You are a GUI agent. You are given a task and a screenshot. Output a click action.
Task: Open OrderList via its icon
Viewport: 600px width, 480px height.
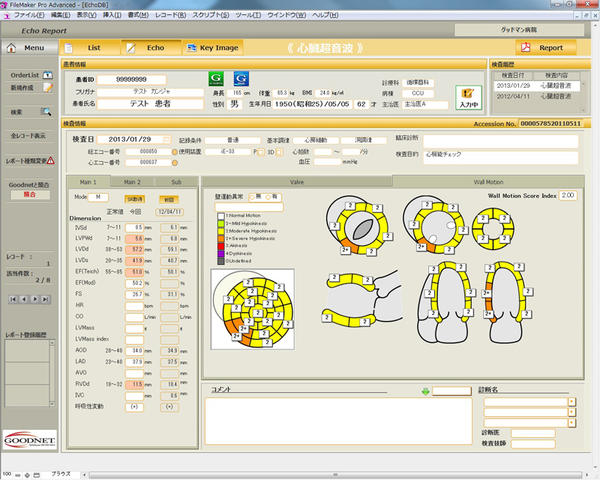tap(47, 74)
